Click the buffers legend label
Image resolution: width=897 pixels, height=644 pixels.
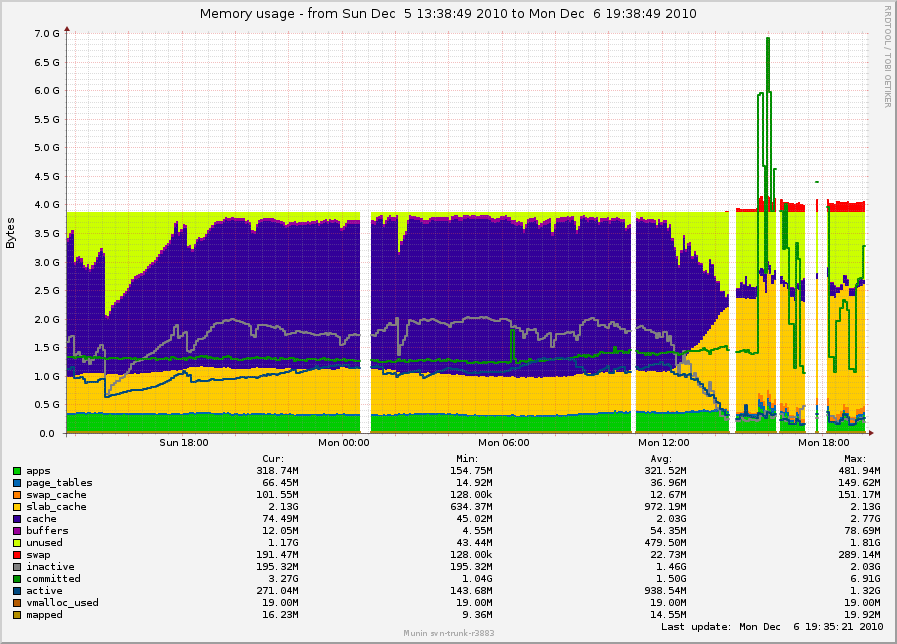pyautogui.click(x=45, y=531)
